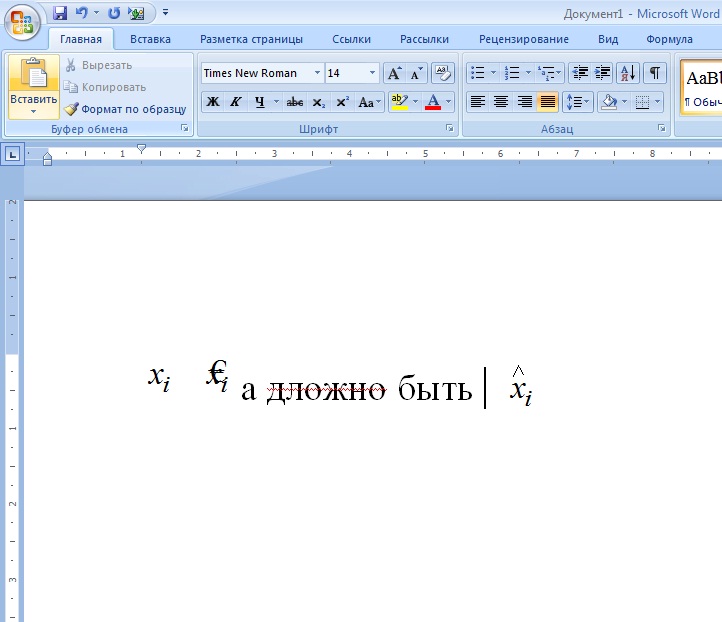Switch to the Вставка tab
722x622 pixels.
click(150, 39)
